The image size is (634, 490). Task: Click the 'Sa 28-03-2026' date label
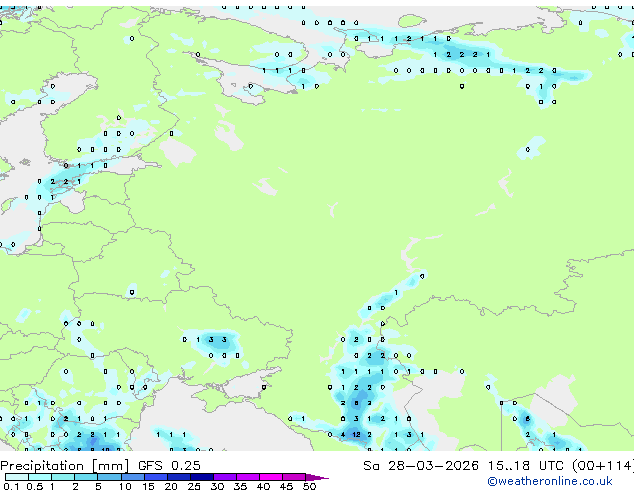click(421, 466)
